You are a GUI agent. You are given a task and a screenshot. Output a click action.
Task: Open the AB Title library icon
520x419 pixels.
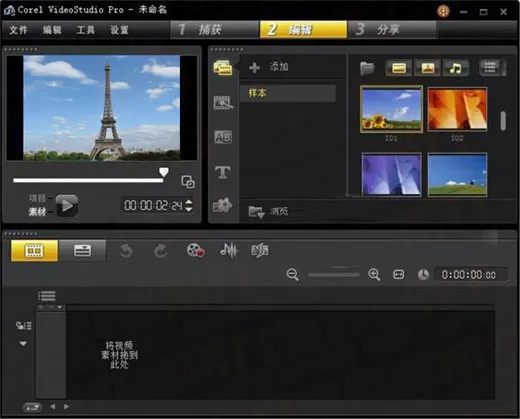click(x=223, y=137)
